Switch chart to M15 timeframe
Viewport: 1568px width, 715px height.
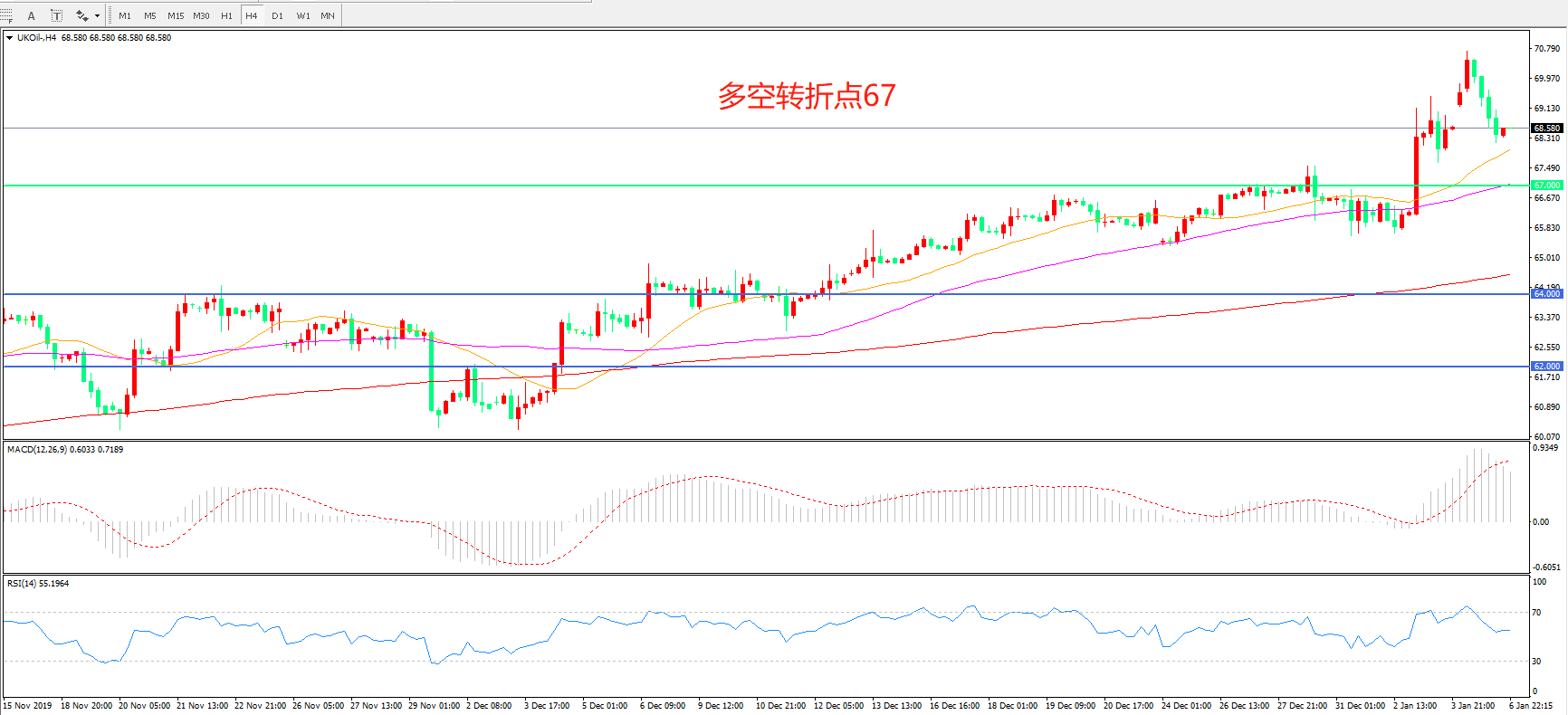click(x=176, y=15)
